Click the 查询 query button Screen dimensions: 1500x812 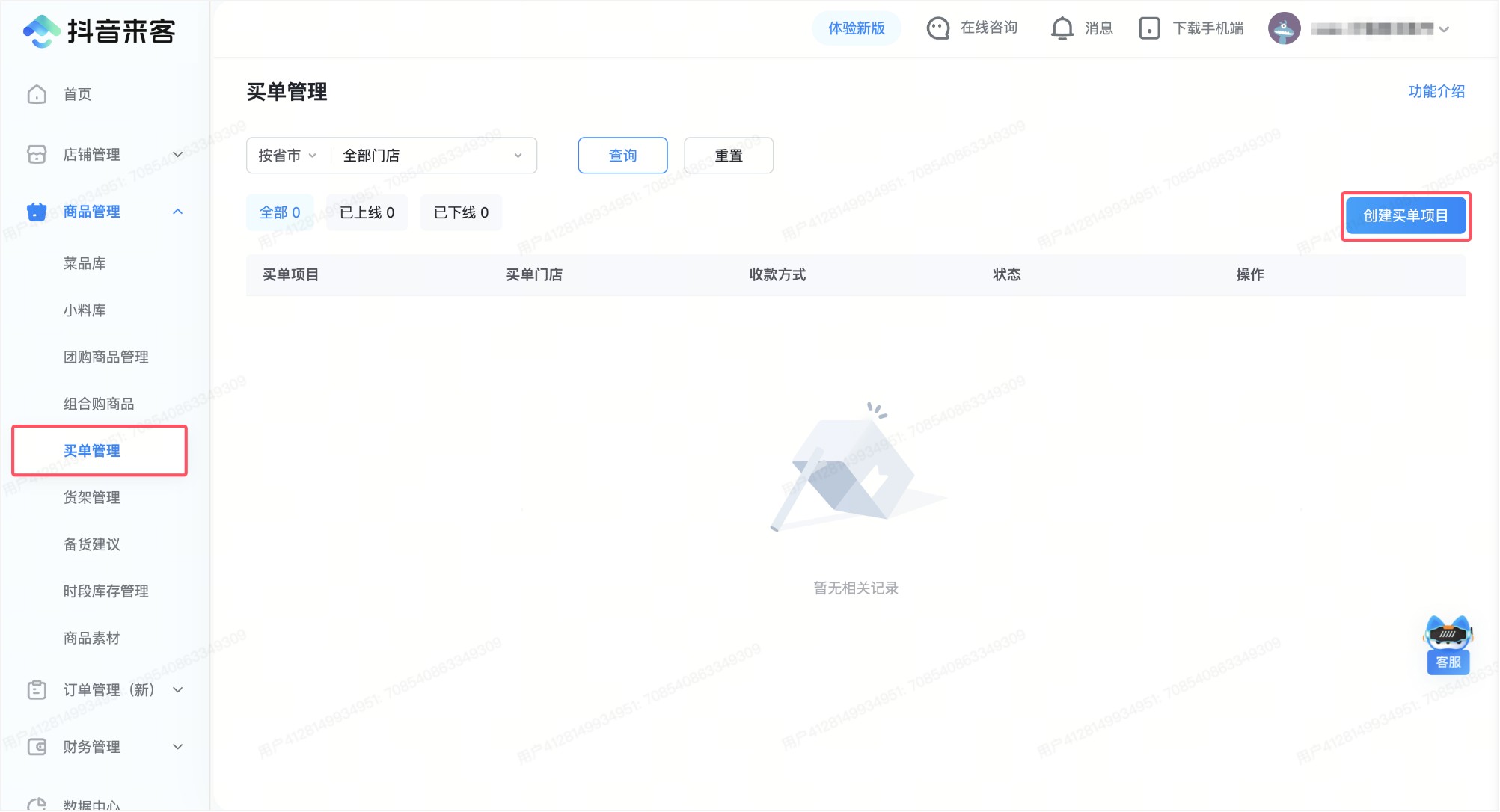(622, 156)
